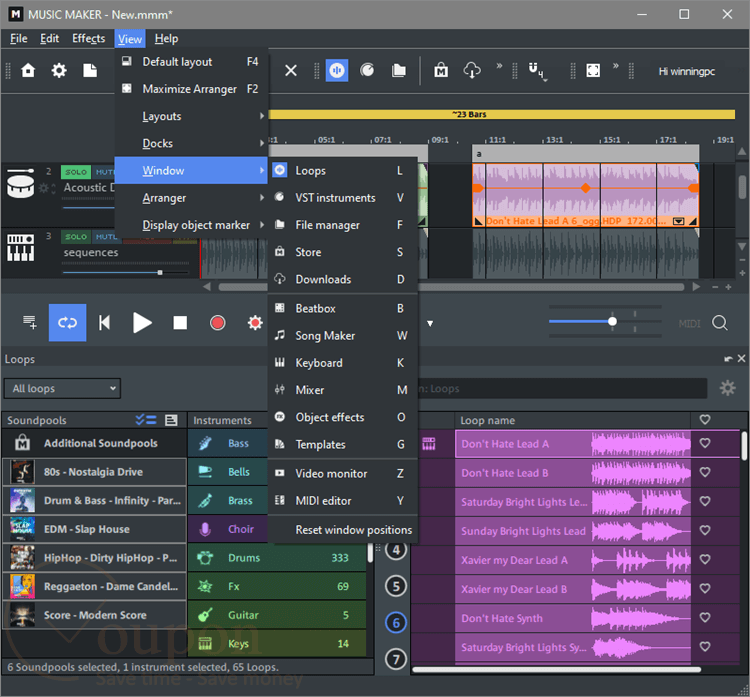Image resolution: width=750 pixels, height=697 pixels.
Task: Solo track 2 Acoustic drums
Action: [x=76, y=172]
